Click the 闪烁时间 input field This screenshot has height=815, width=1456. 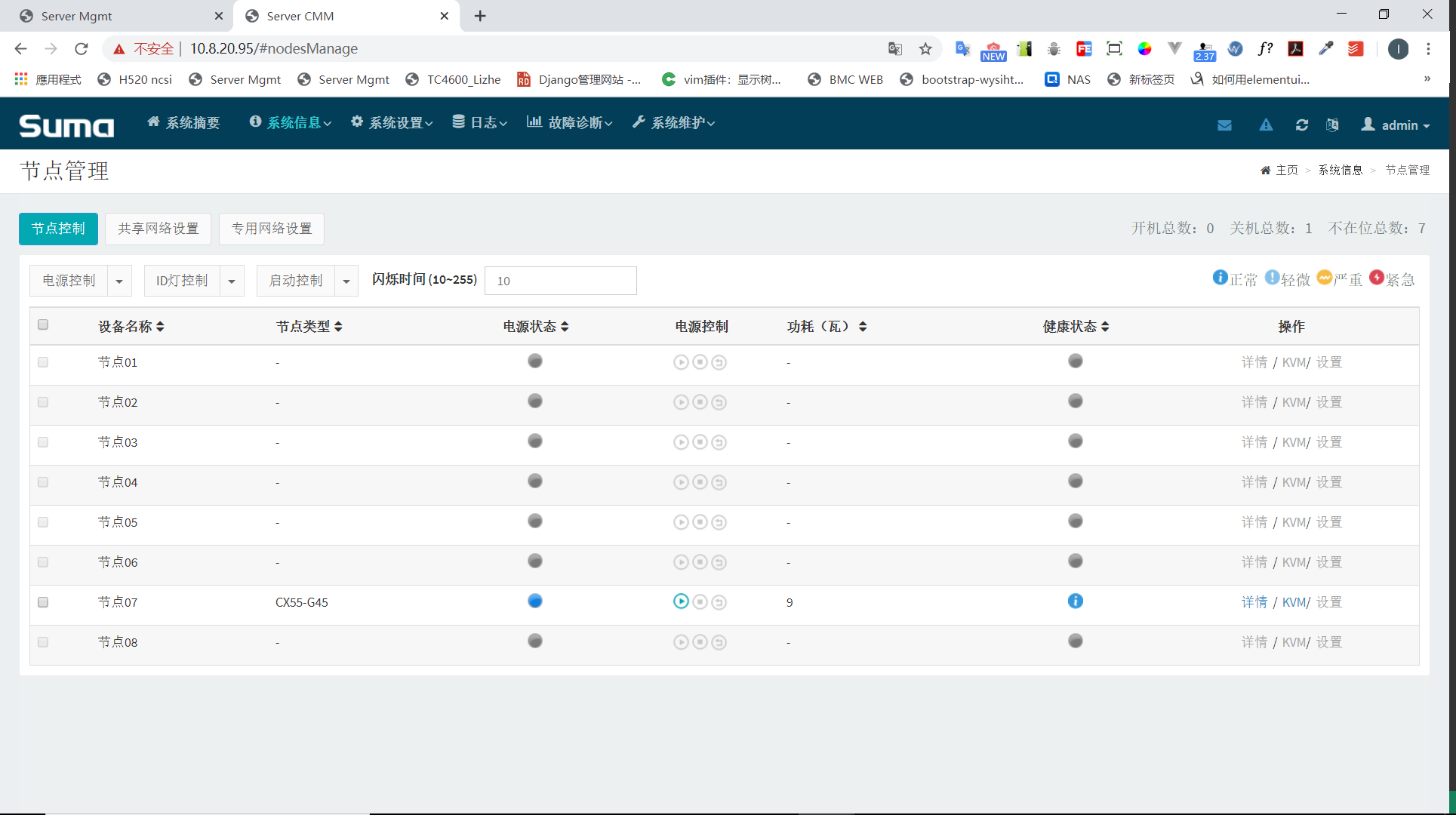pyautogui.click(x=560, y=281)
